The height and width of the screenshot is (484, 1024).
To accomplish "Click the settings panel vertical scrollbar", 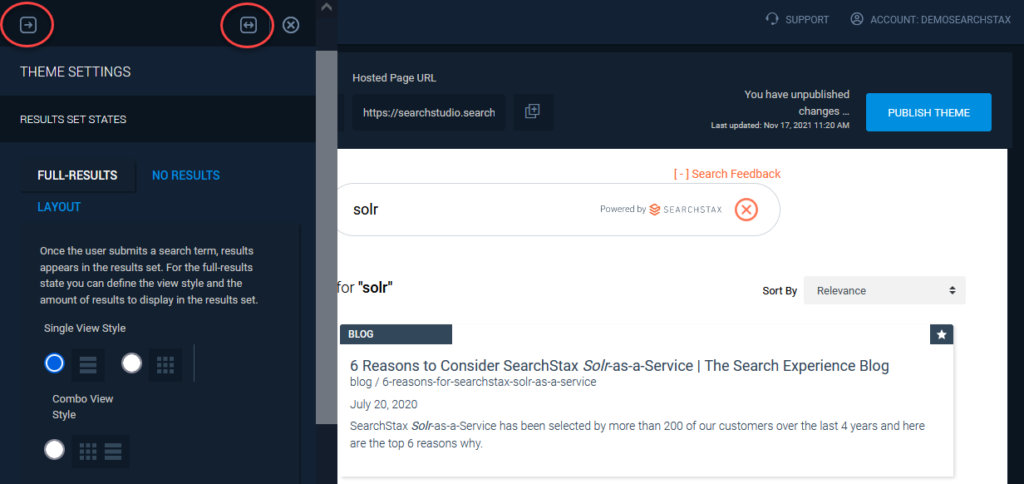I will click(326, 238).
